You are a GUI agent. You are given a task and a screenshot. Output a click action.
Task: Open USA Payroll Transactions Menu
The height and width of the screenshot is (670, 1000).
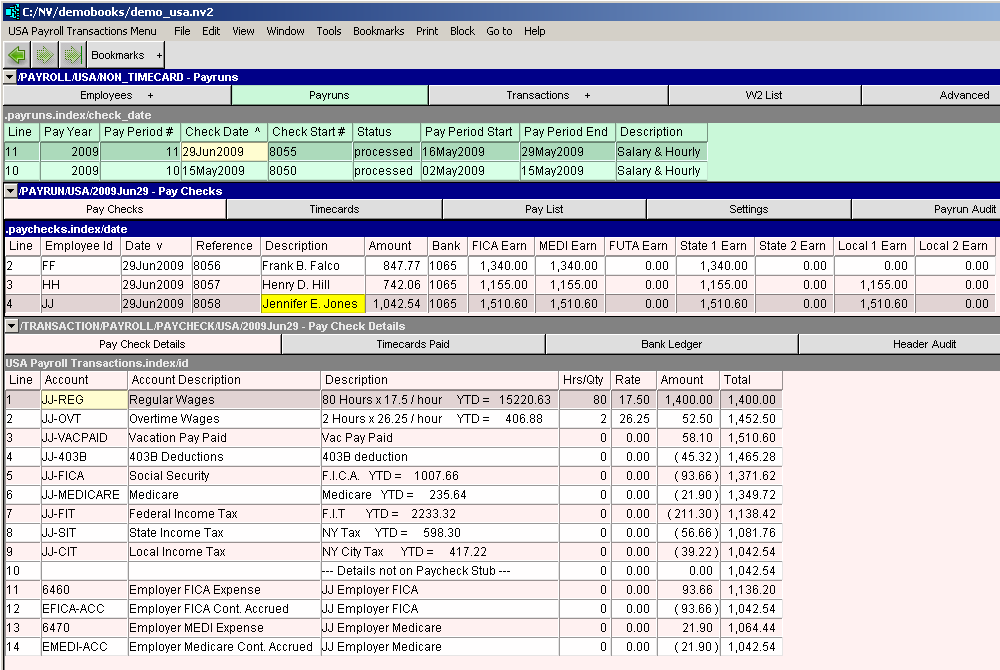tap(81, 31)
